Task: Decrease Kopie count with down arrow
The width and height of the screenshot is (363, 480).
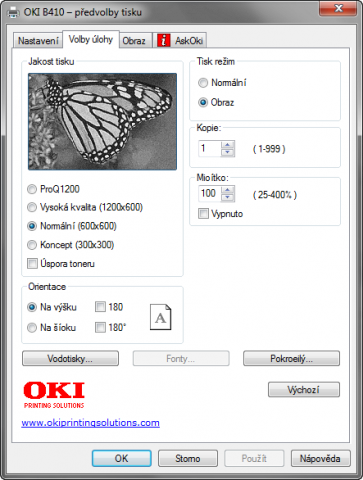Action: [x=228, y=153]
